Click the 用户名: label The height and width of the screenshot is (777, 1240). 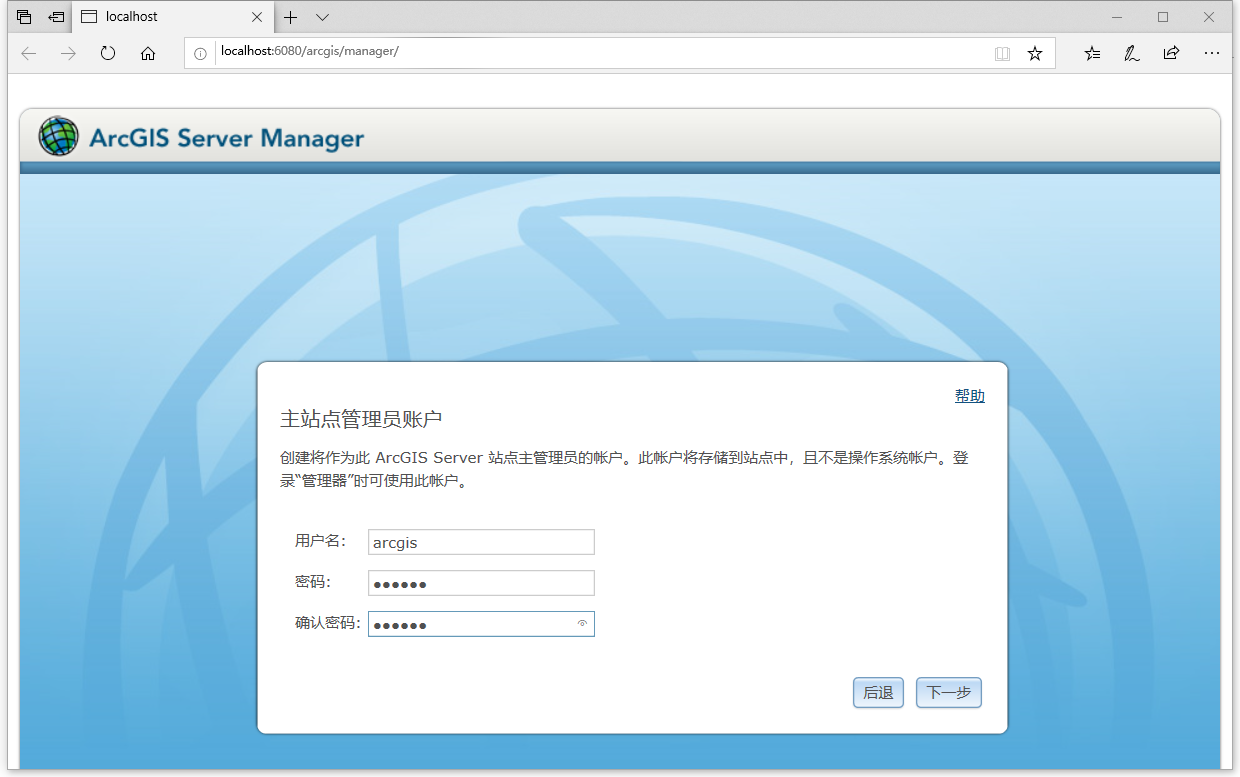click(x=320, y=541)
